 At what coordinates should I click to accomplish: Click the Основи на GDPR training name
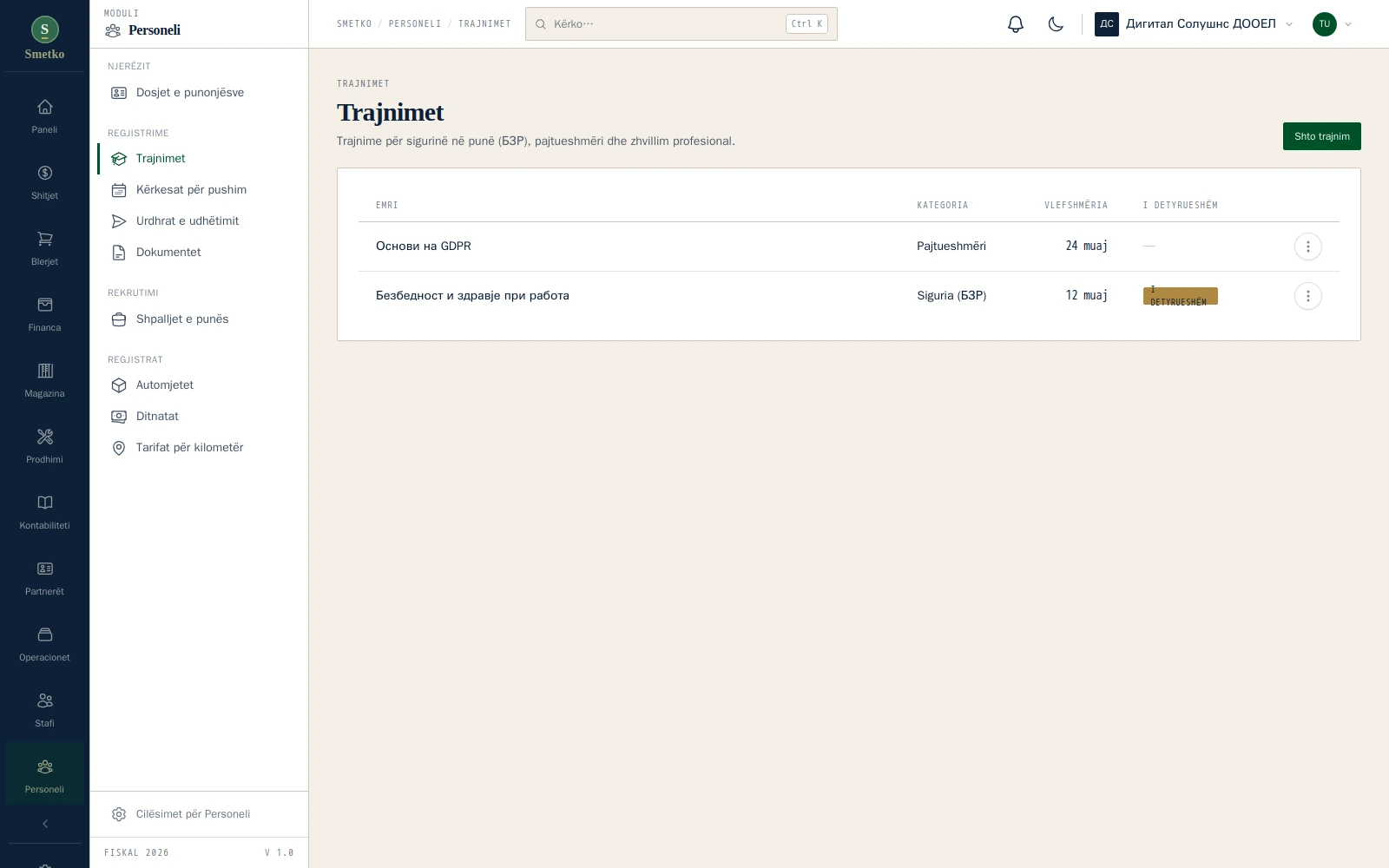(424, 247)
